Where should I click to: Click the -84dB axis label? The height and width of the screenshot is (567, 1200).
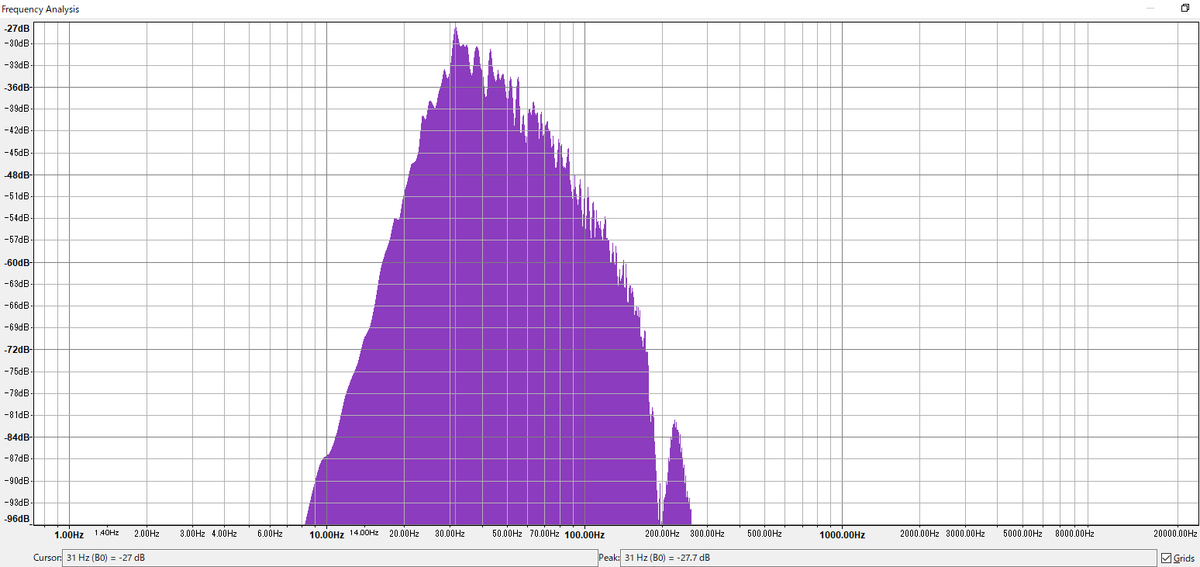point(17,437)
